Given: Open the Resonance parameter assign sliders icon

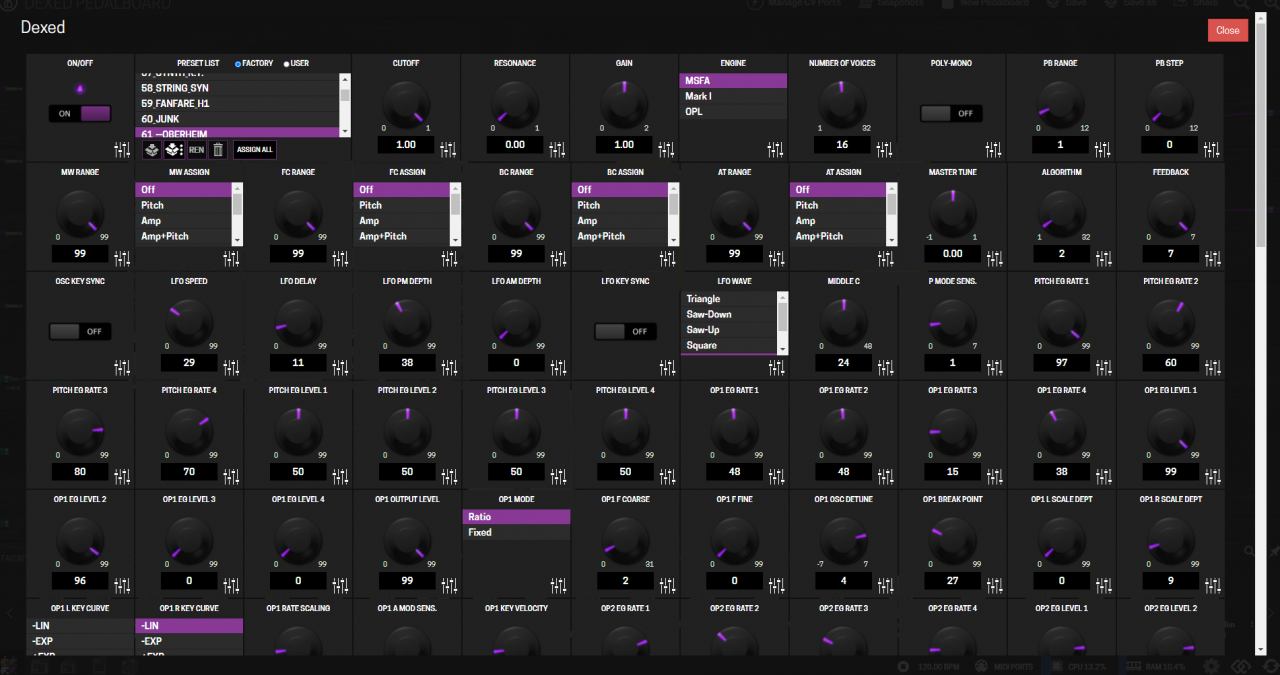Looking at the screenshot, I should click(558, 150).
